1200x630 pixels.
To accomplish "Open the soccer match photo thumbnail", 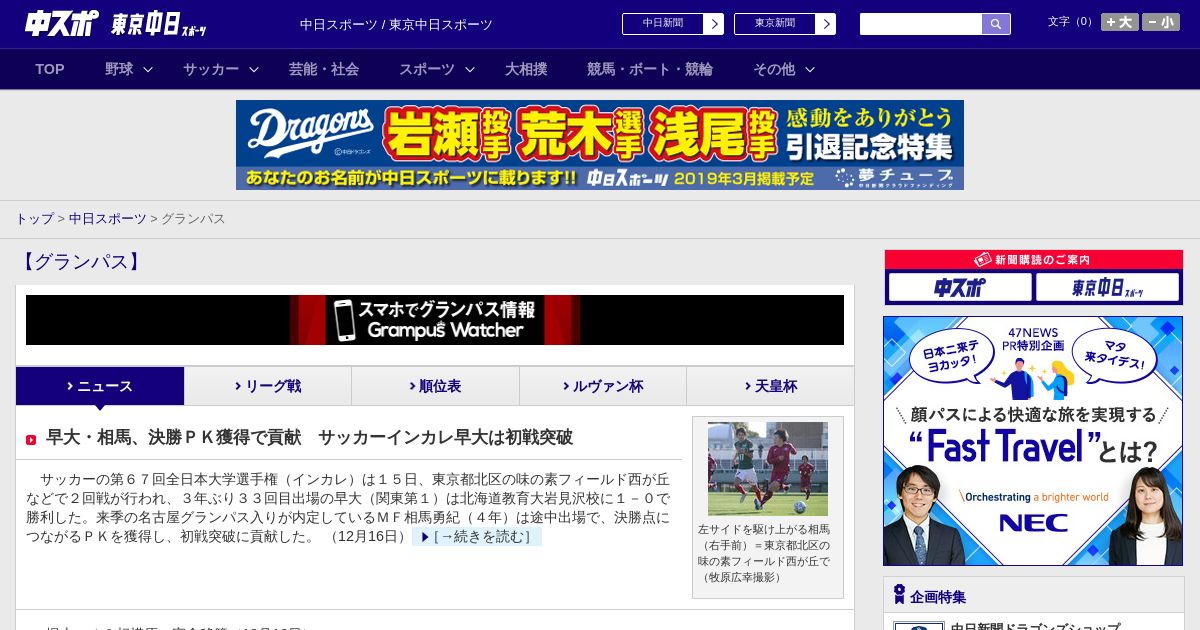I will 768,469.
